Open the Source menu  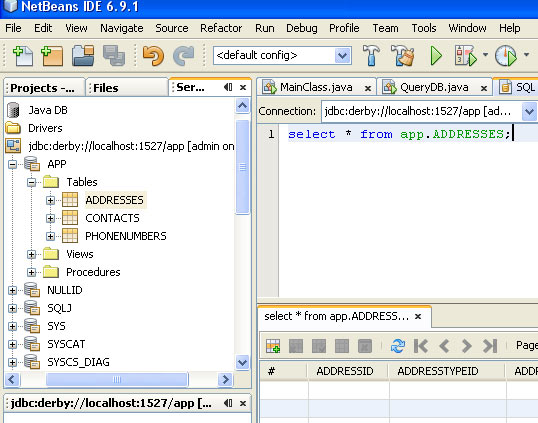(x=172, y=28)
